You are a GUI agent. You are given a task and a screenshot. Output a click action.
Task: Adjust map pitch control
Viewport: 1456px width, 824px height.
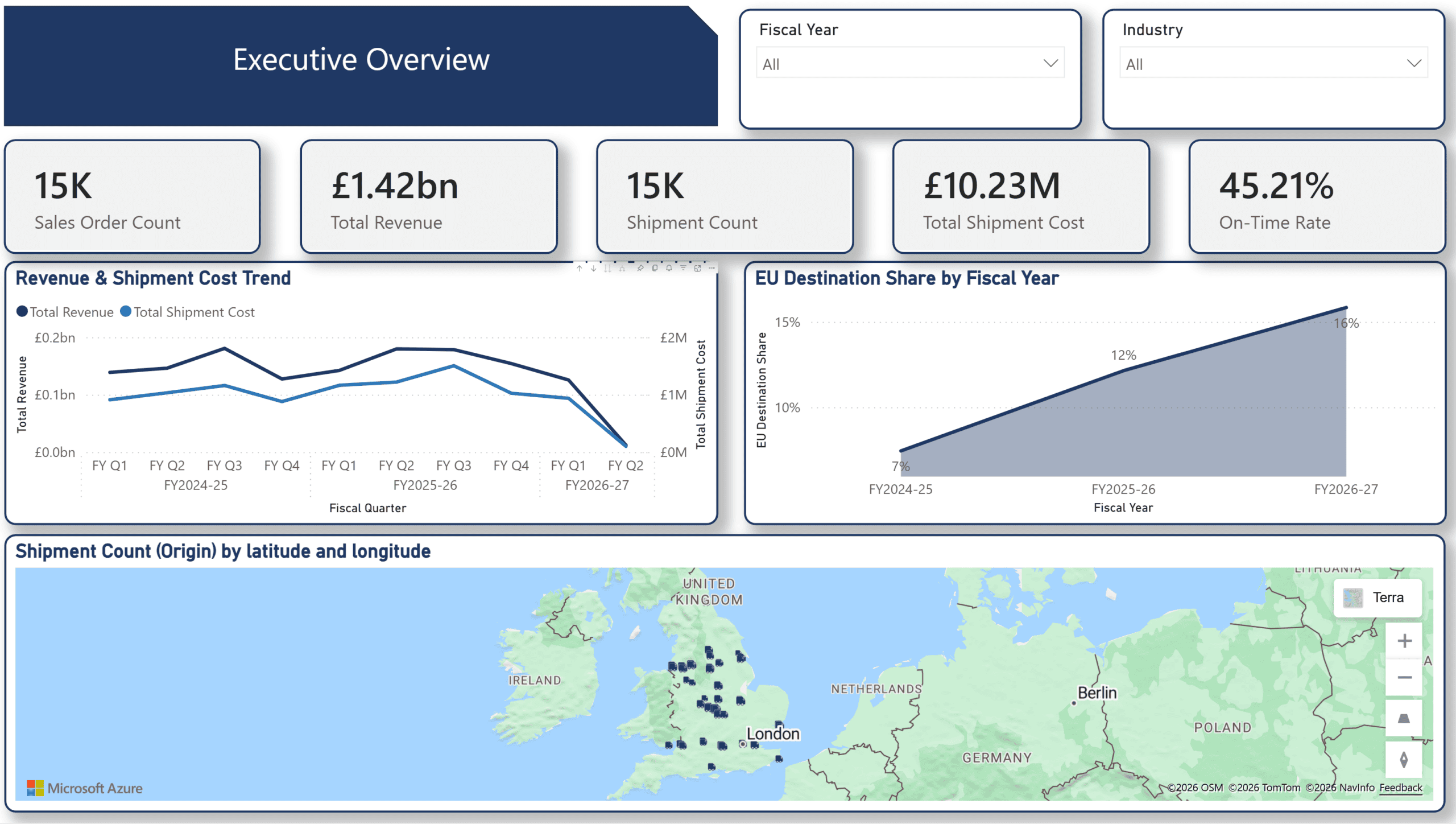click(x=1404, y=719)
